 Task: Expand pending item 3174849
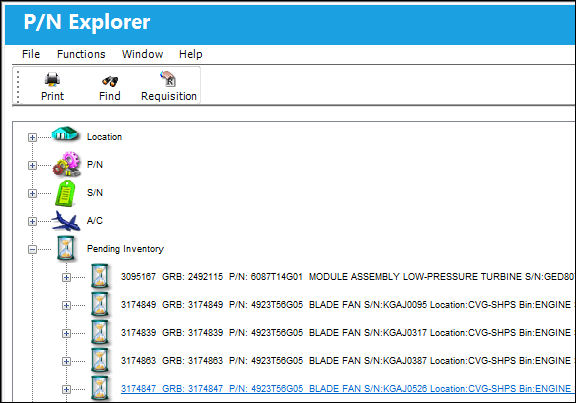click(66, 305)
